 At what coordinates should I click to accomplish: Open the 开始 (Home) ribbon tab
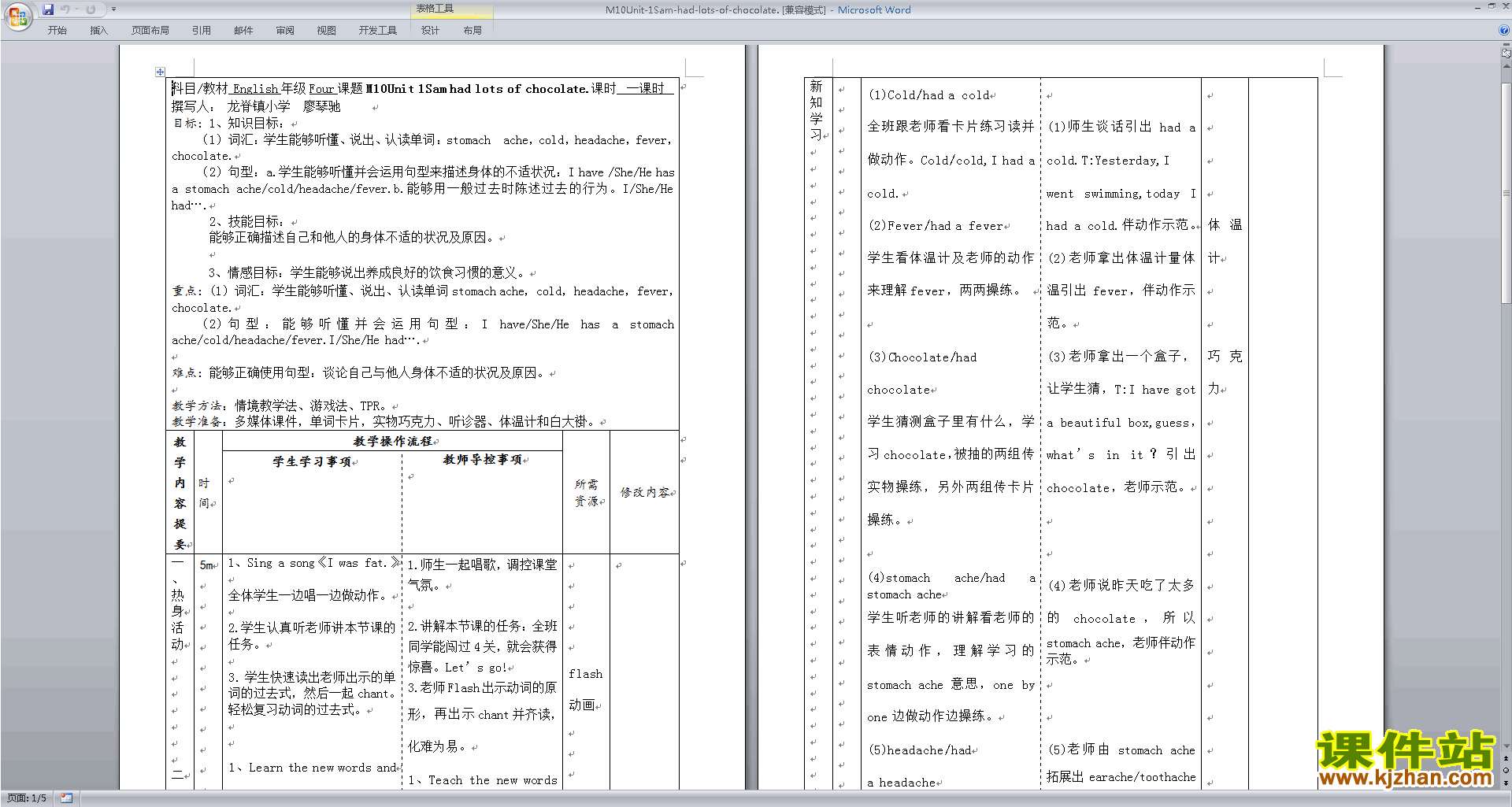point(57,31)
